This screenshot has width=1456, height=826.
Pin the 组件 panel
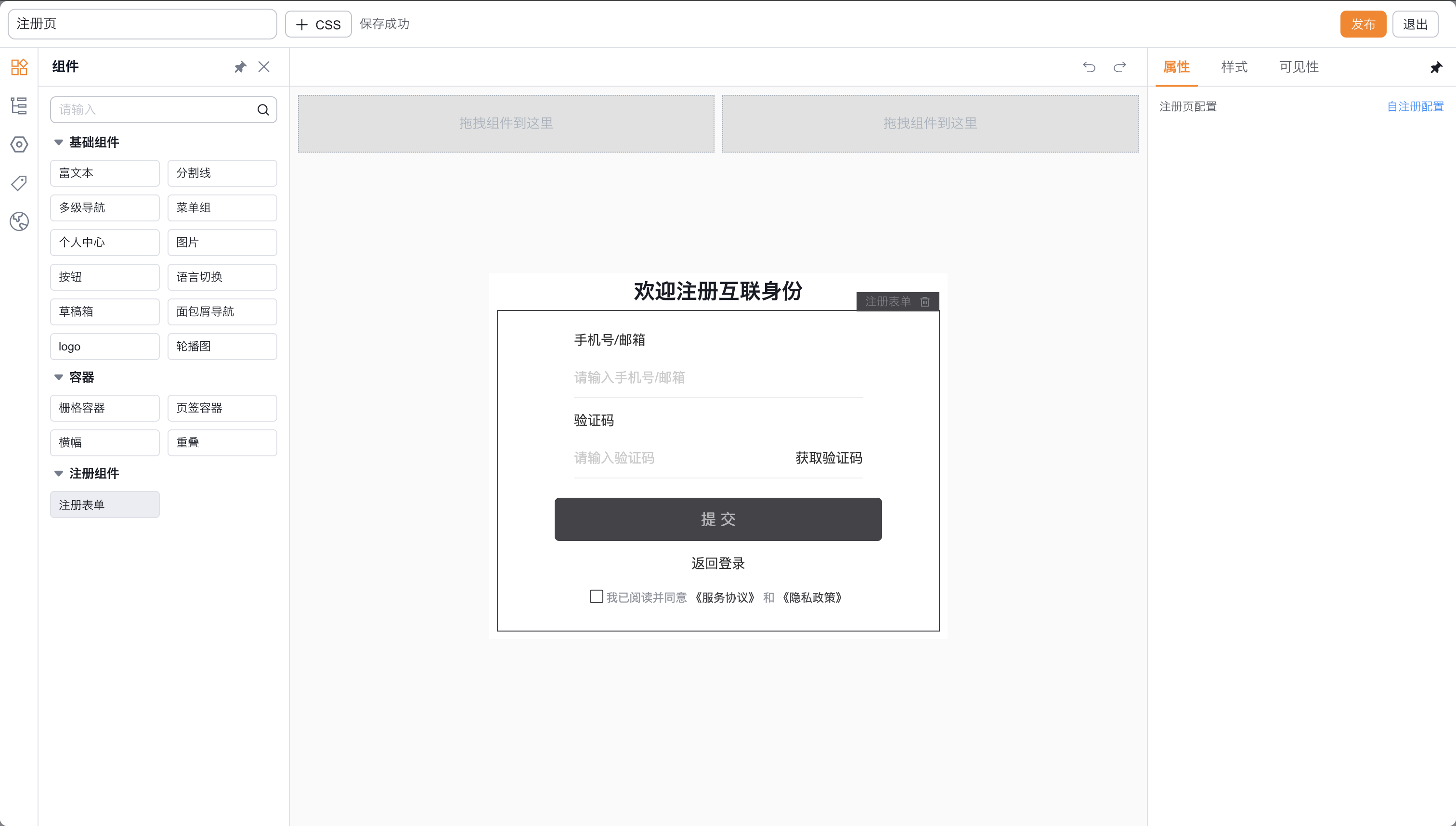(x=240, y=67)
